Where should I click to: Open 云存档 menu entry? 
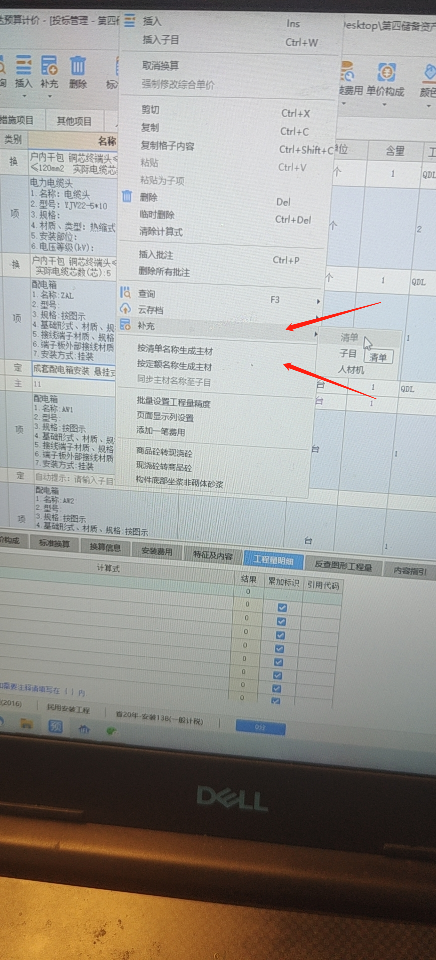coord(150,310)
